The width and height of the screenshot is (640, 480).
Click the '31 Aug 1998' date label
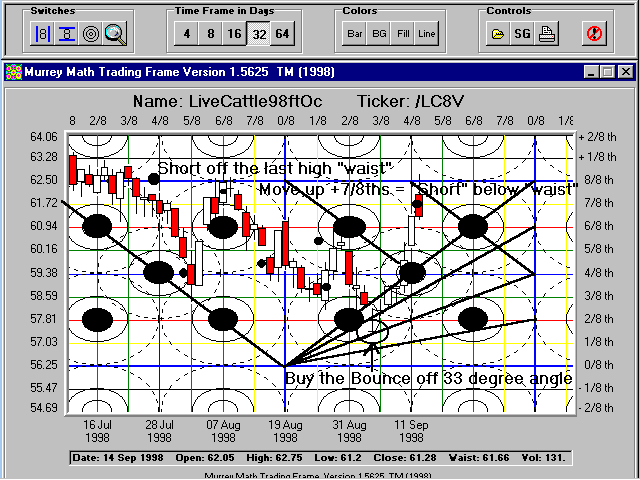(x=349, y=431)
